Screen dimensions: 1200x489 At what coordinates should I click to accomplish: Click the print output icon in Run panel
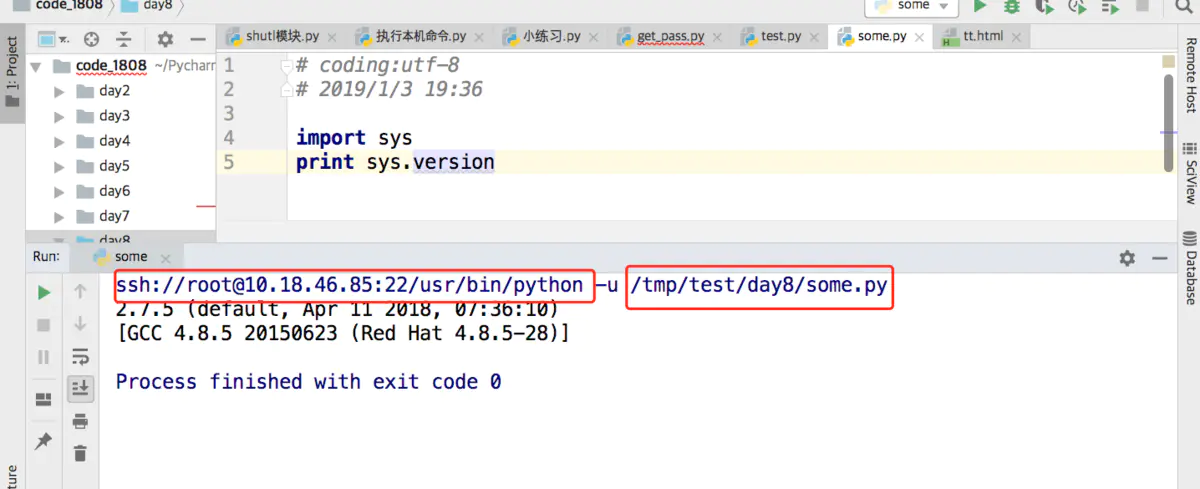(x=80, y=421)
